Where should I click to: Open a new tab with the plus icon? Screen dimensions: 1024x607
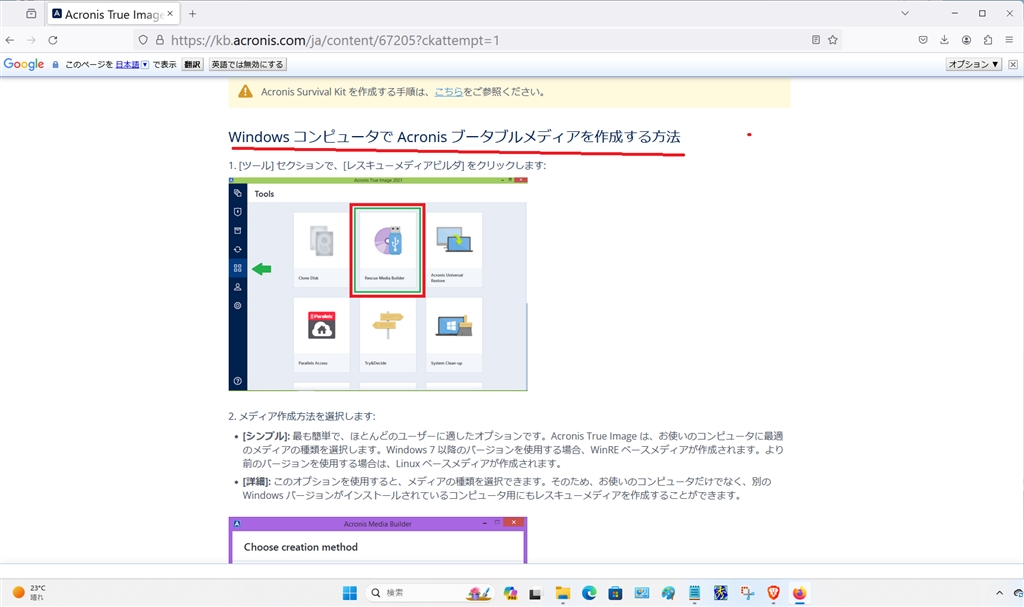tap(192, 14)
